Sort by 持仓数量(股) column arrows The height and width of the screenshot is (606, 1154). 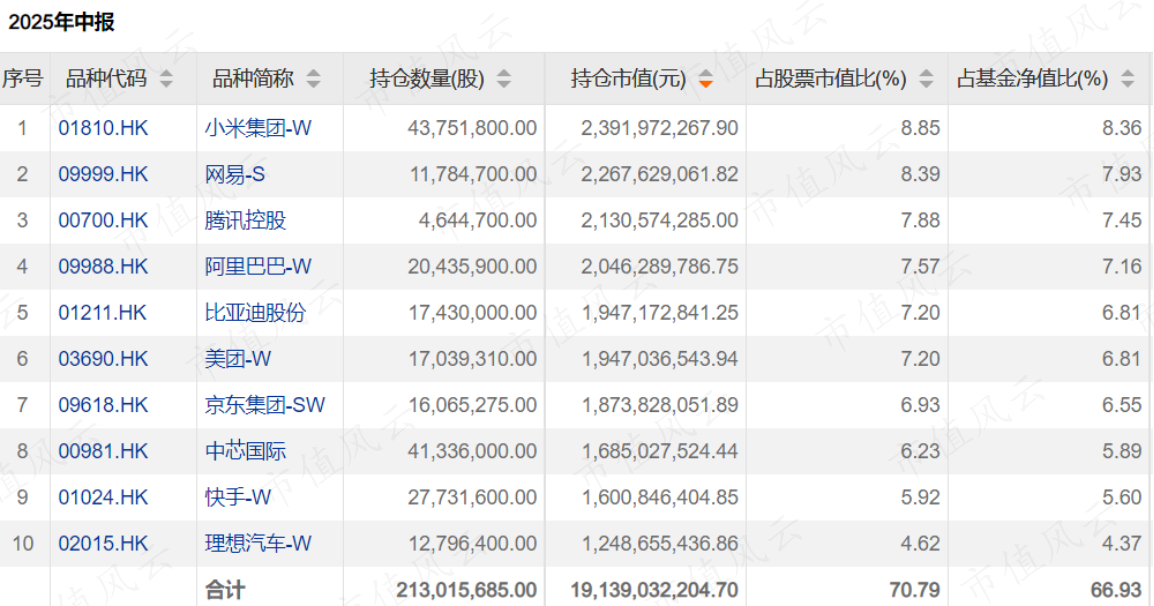coord(504,79)
